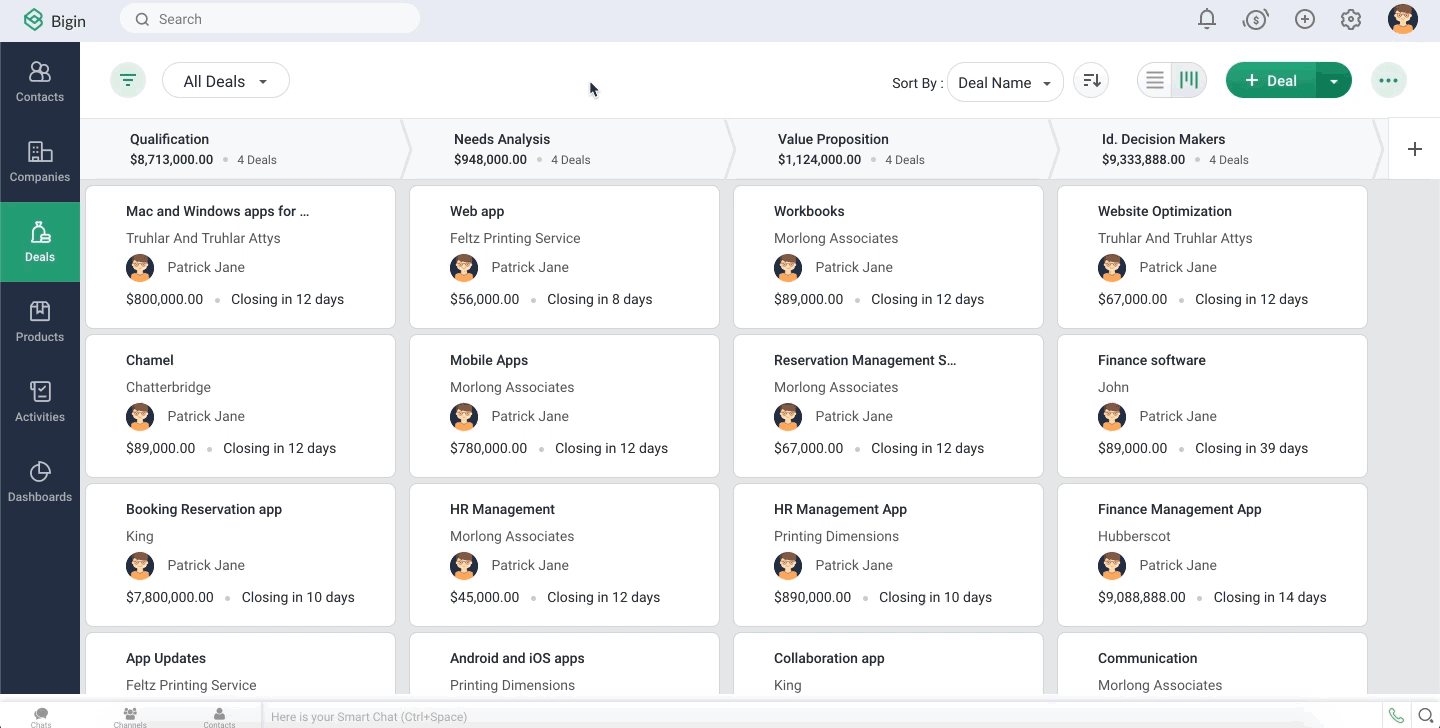Go to Contacts in the sidebar
Viewport: 1440px width, 728px height.
(x=40, y=82)
